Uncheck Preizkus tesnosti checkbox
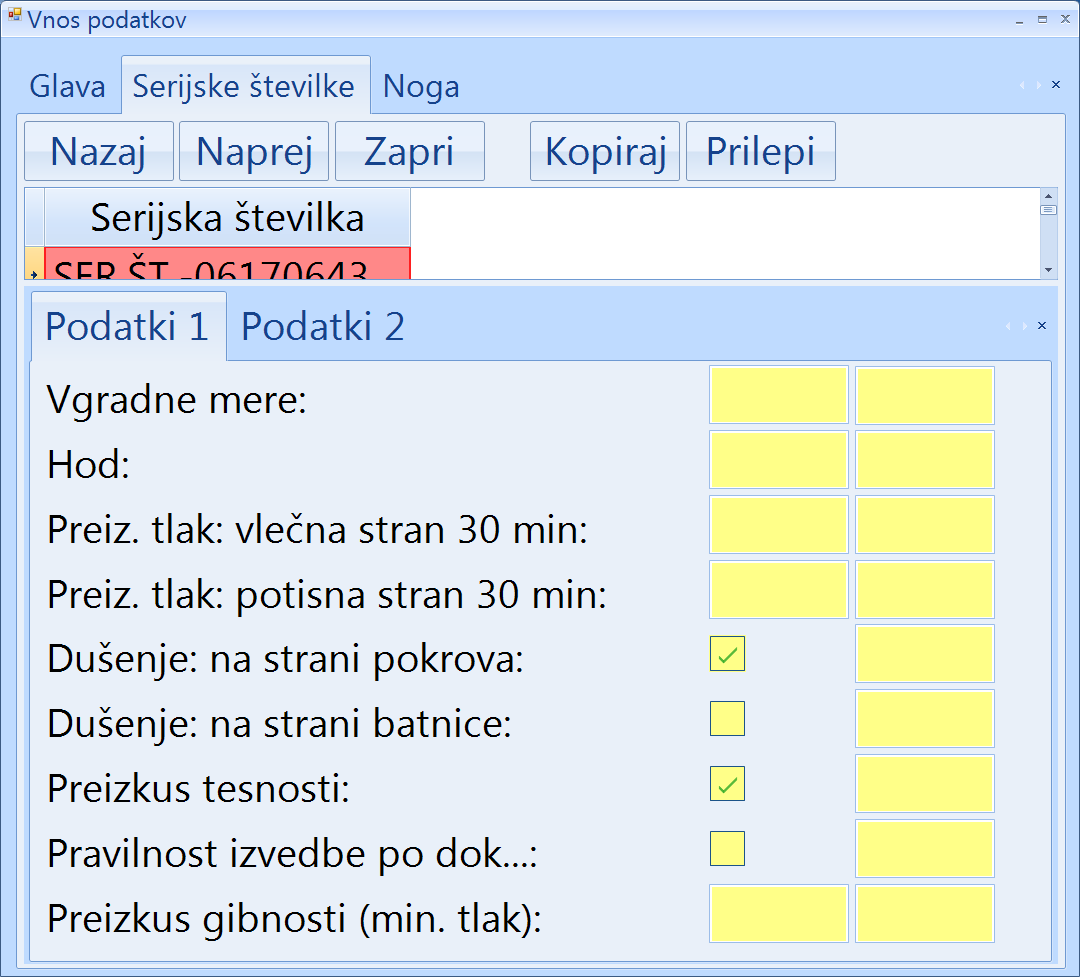 pos(727,784)
